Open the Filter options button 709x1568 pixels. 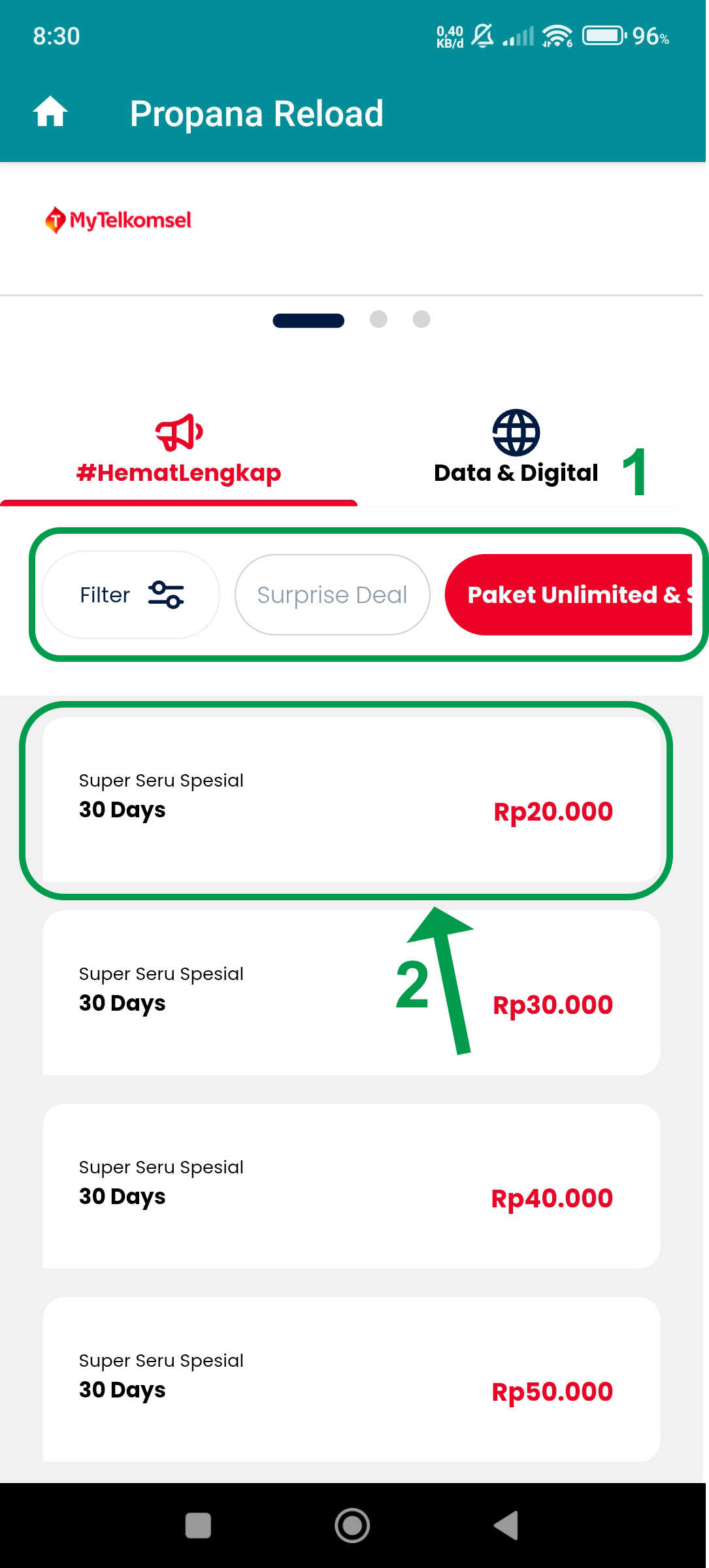coord(131,595)
